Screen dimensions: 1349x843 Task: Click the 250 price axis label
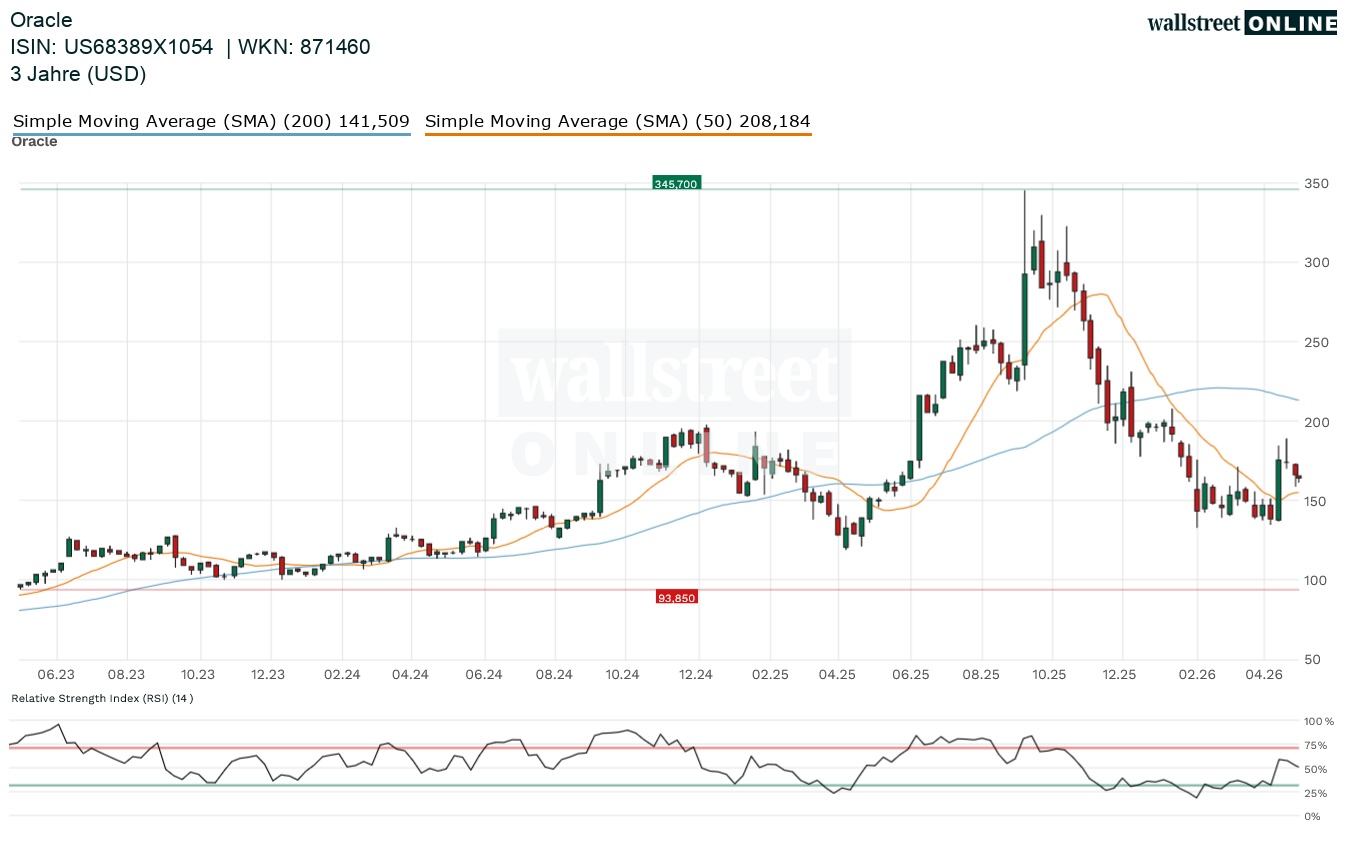pyautogui.click(x=1315, y=343)
